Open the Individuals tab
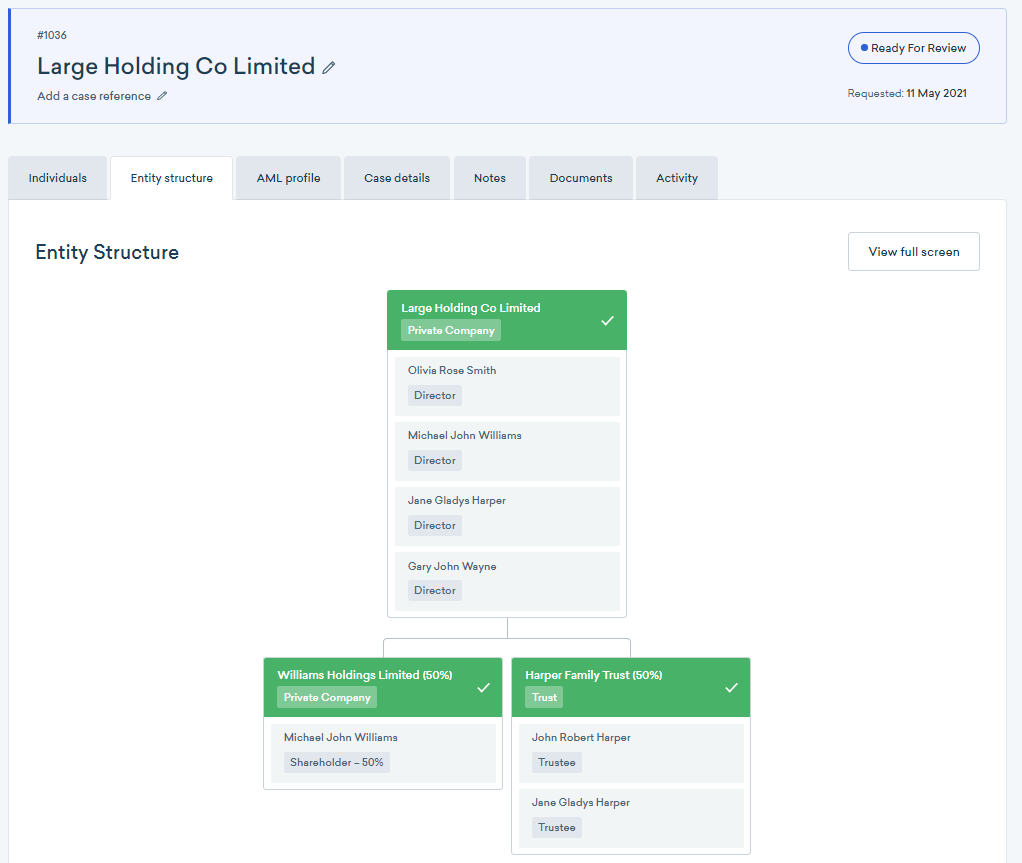Image resolution: width=1022 pixels, height=863 pixels. [58, 178]
